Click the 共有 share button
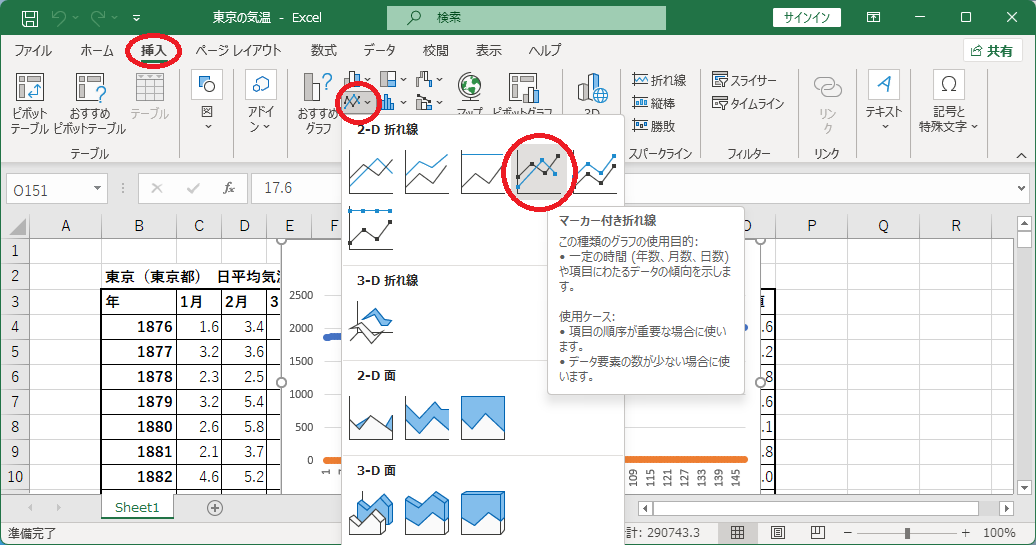This screenshot has width=1036, height=545. (992, 51)
